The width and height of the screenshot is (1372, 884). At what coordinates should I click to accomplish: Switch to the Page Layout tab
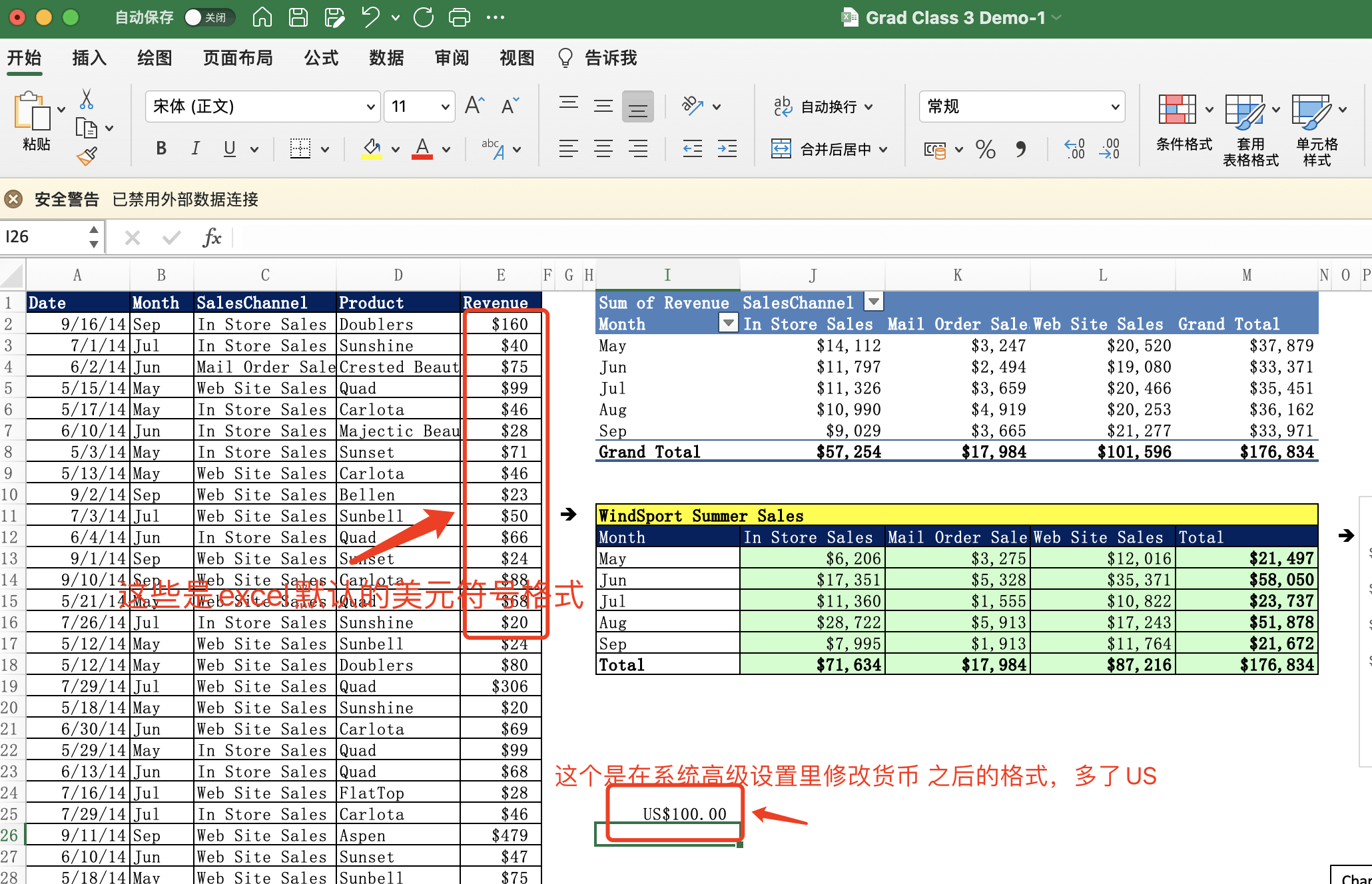coord(238,59)
